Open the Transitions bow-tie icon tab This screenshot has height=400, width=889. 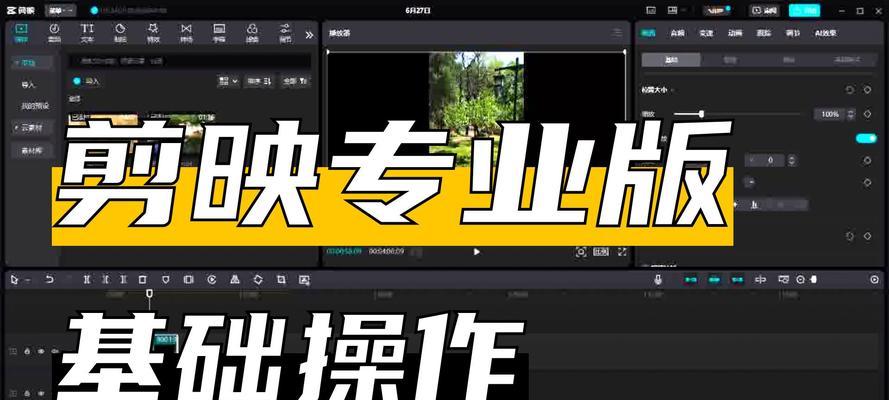tap(186, 33)
